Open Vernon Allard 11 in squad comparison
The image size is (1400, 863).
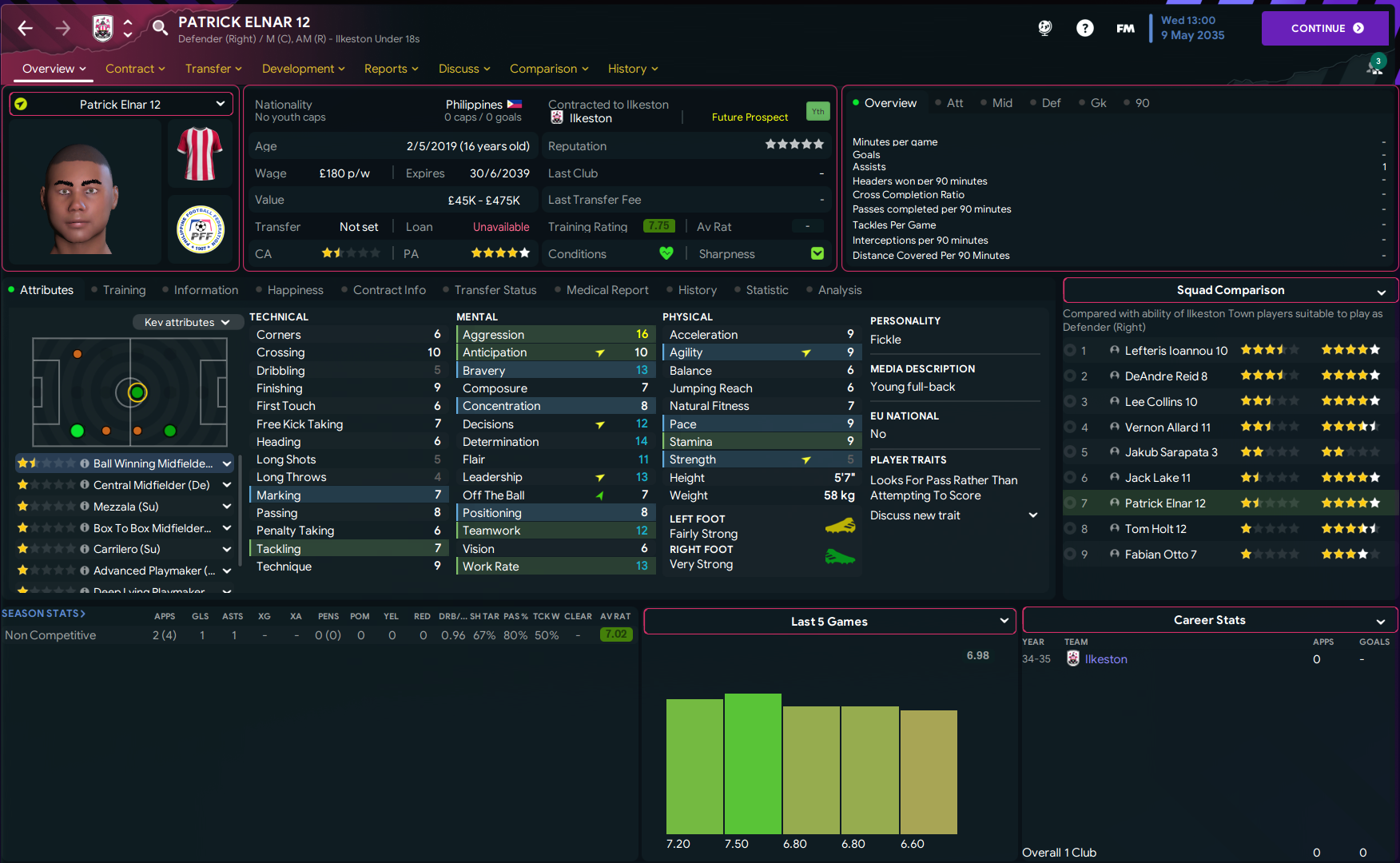[1167, 427]
